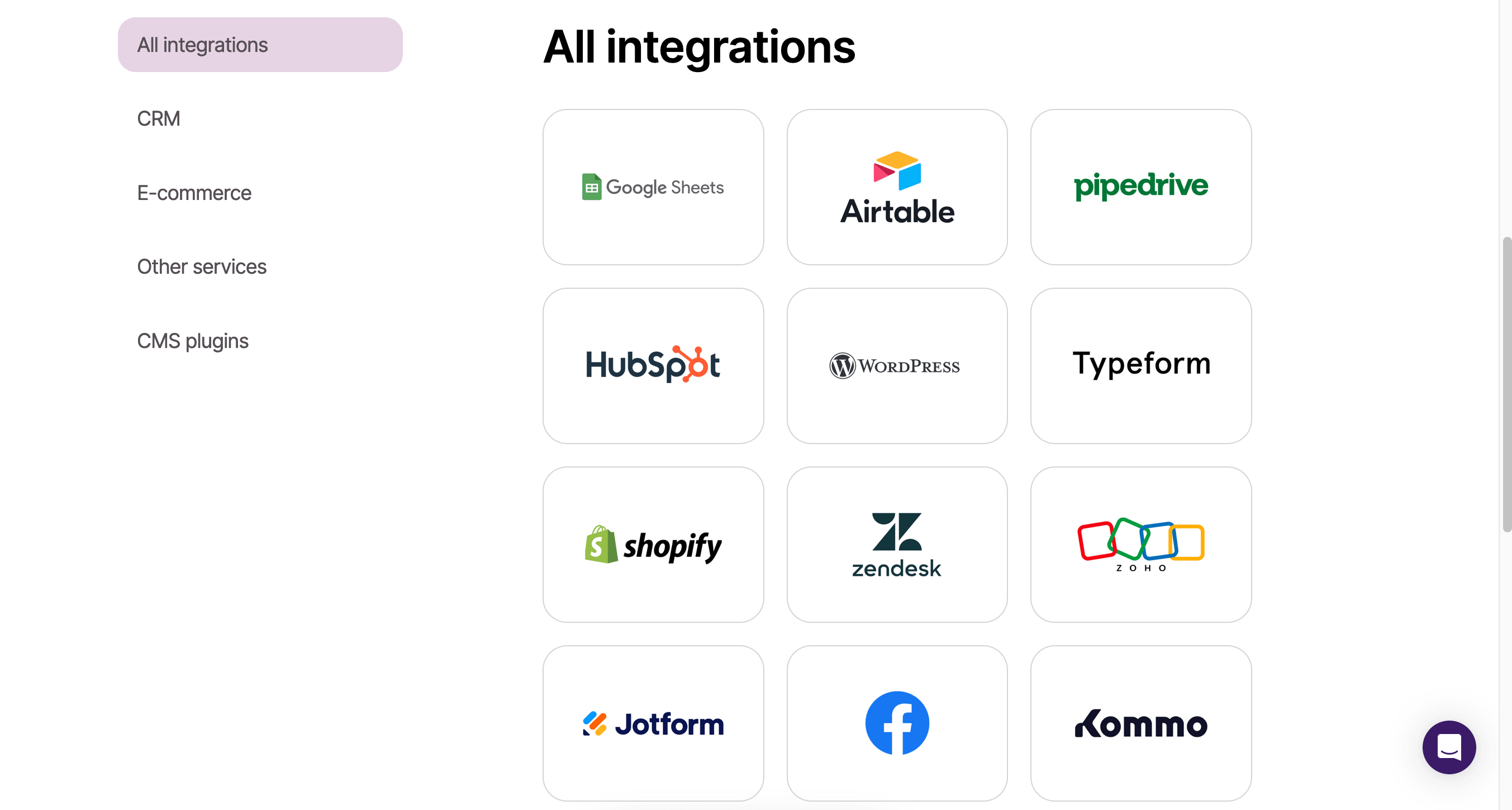This screenshot has width=1512, height=810.
Task: Select All integrations filter
Action: (260, 44)
